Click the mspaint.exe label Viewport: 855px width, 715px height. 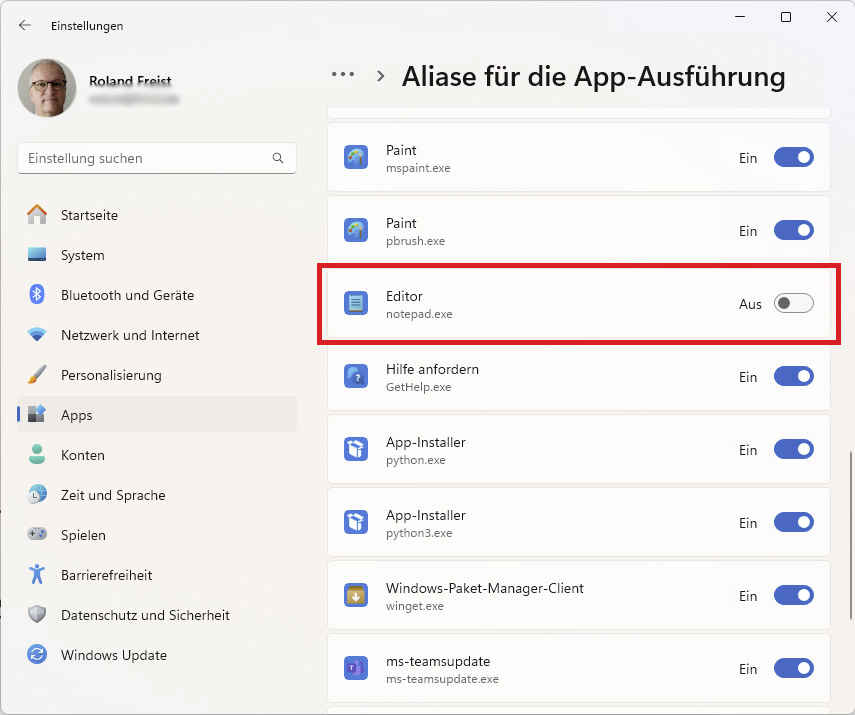coord(418,168)
